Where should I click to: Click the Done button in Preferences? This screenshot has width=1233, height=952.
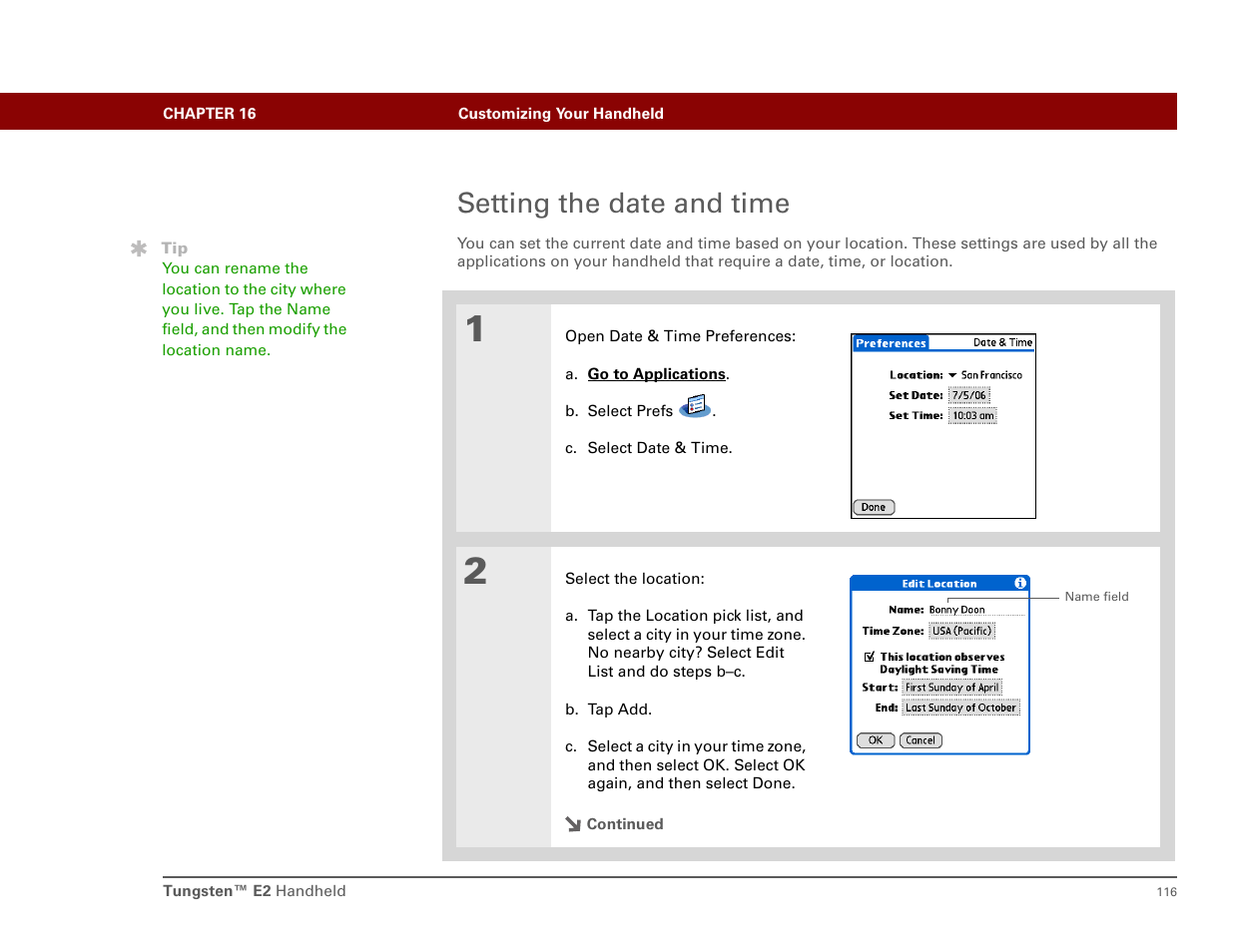(874, 507)
